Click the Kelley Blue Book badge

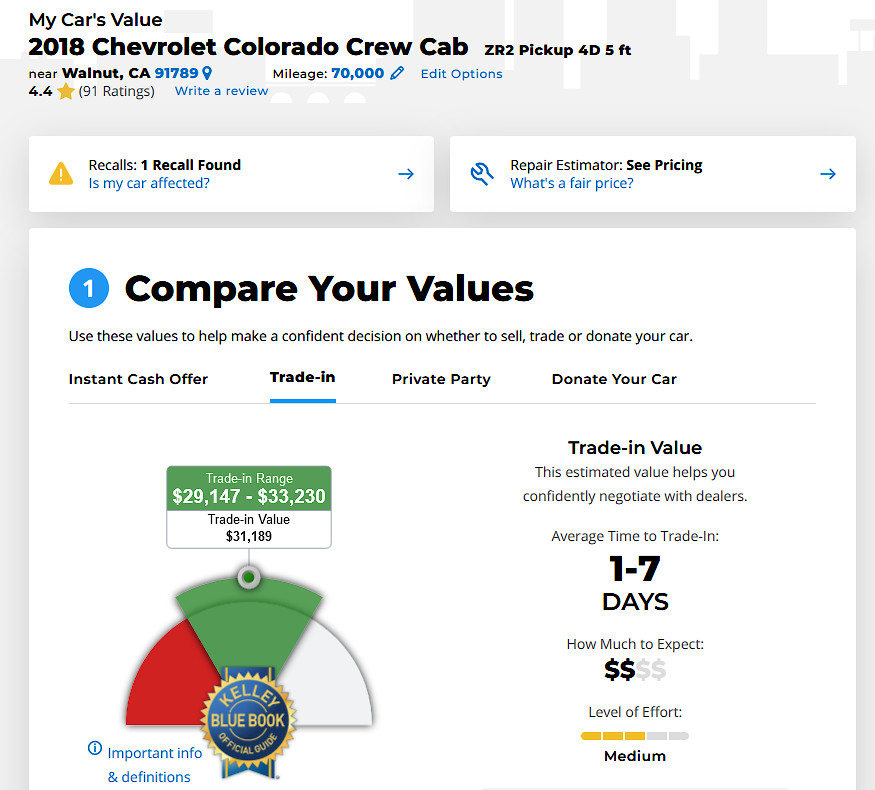(248, 721)
